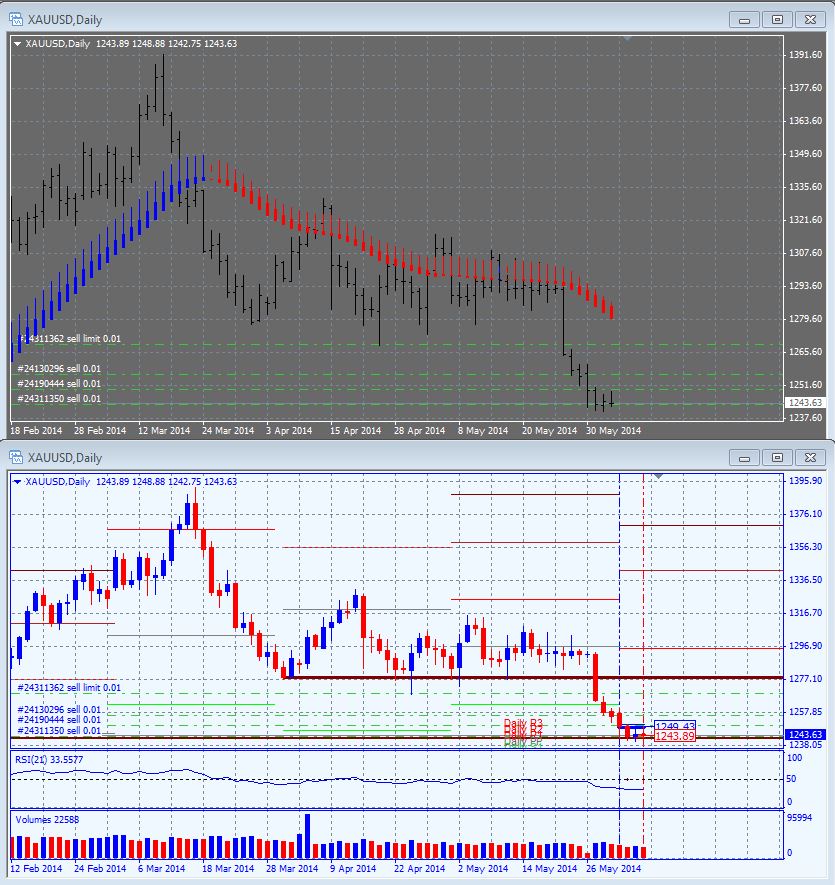
Task: Close the top XAUUSD,Daily chart window
Action: pyautogui.click(x=810, y=20)
